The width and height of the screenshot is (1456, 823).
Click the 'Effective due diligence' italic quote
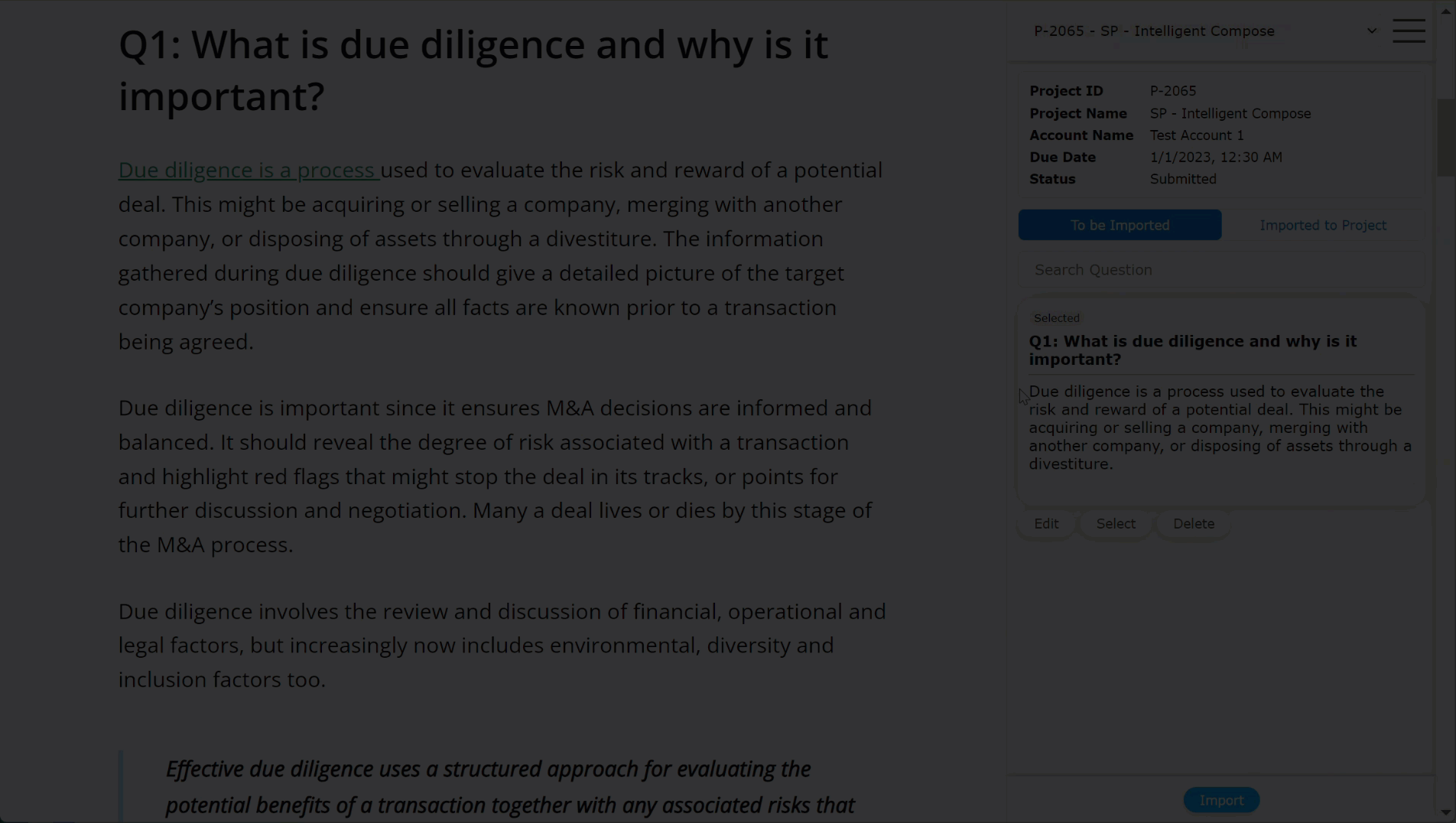click(x=510, y=787)
